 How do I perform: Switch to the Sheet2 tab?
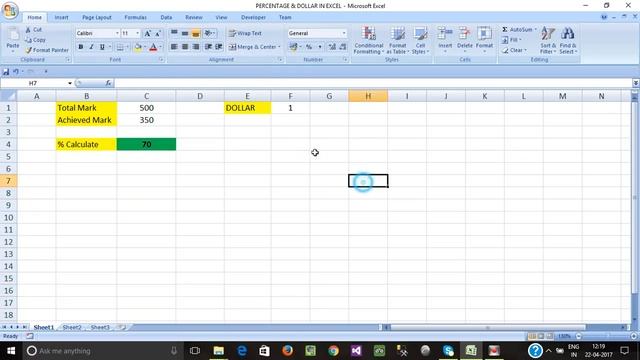point(72,327)
